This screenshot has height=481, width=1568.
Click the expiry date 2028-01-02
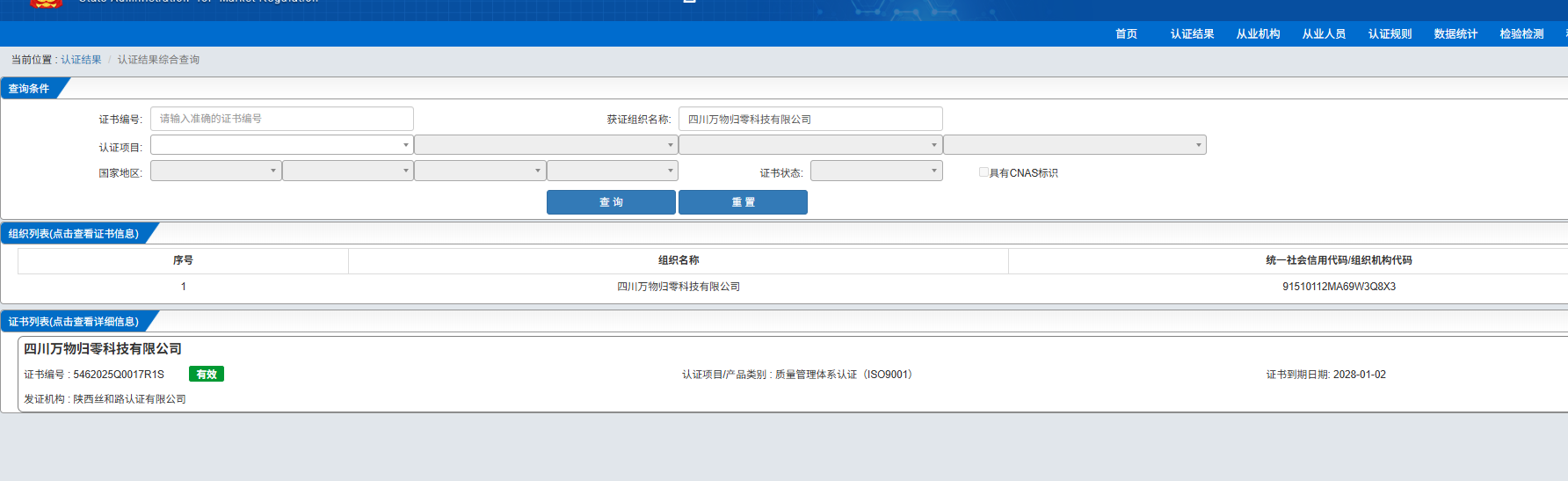click(x=1360, y=375)
